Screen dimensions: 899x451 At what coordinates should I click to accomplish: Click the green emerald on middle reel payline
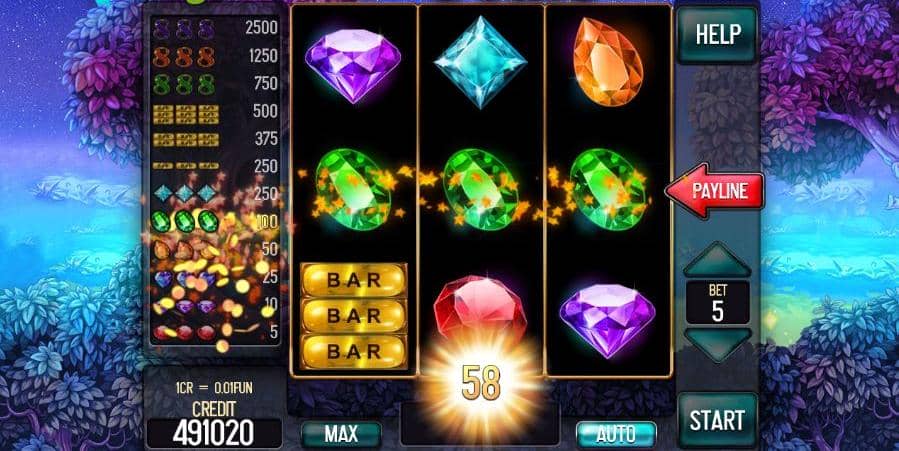(x=480, y=189)
